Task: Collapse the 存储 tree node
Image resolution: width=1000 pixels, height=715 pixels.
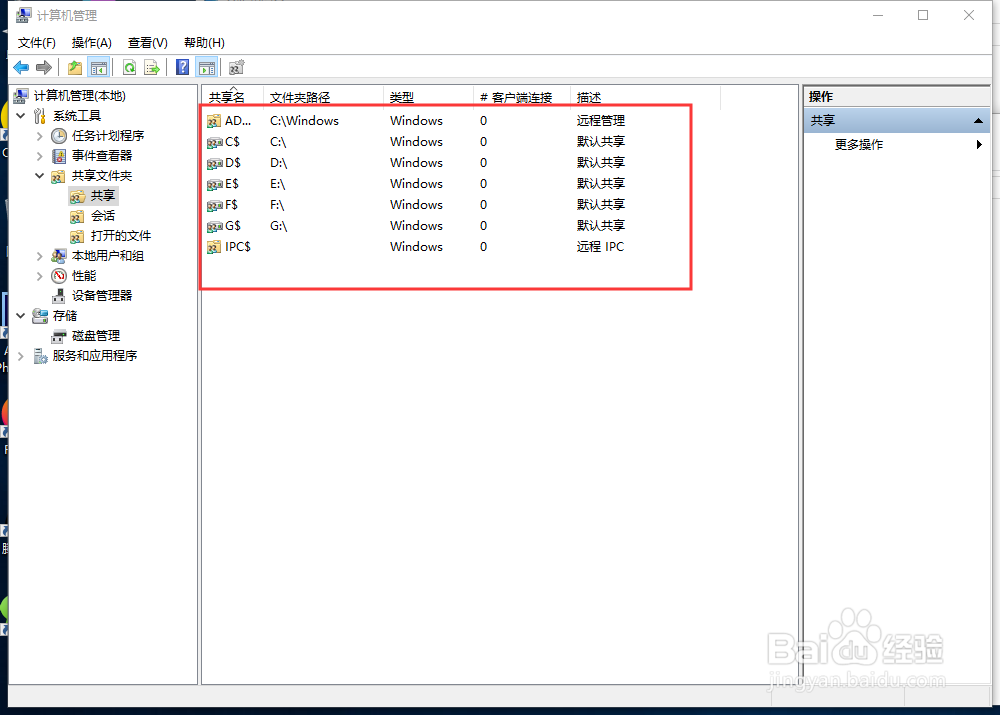Action: click(20, 316)
